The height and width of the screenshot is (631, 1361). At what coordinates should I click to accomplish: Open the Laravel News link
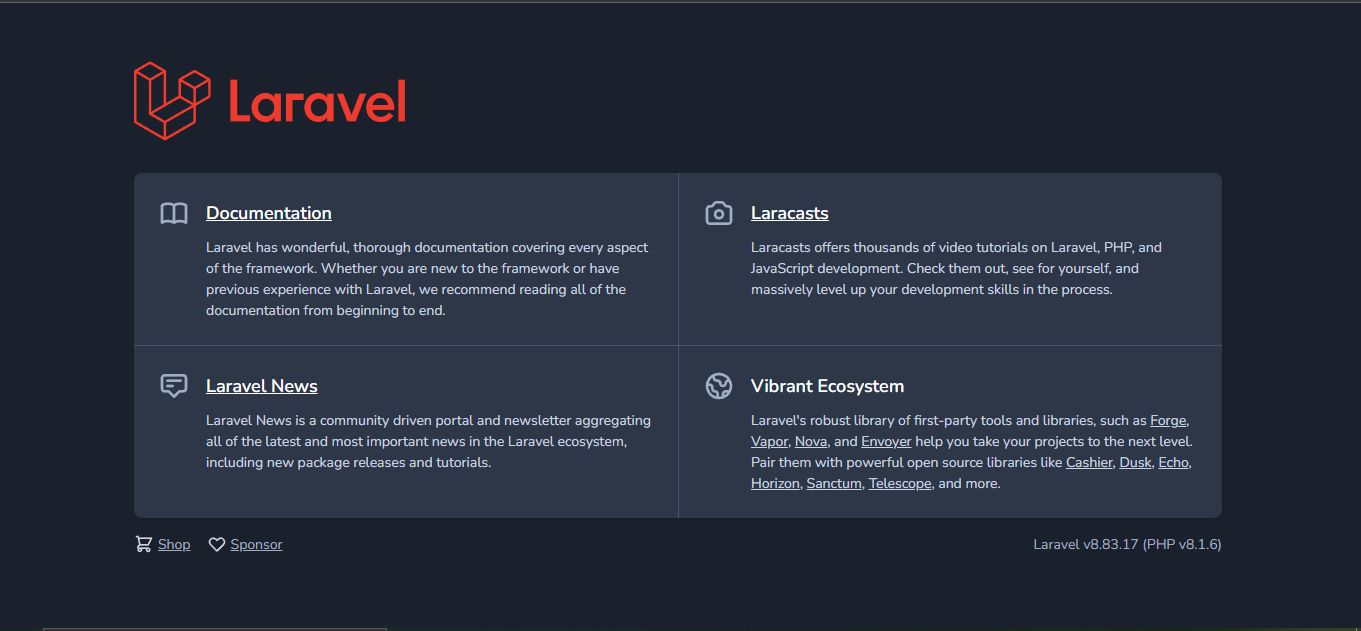tap(262, 386)
